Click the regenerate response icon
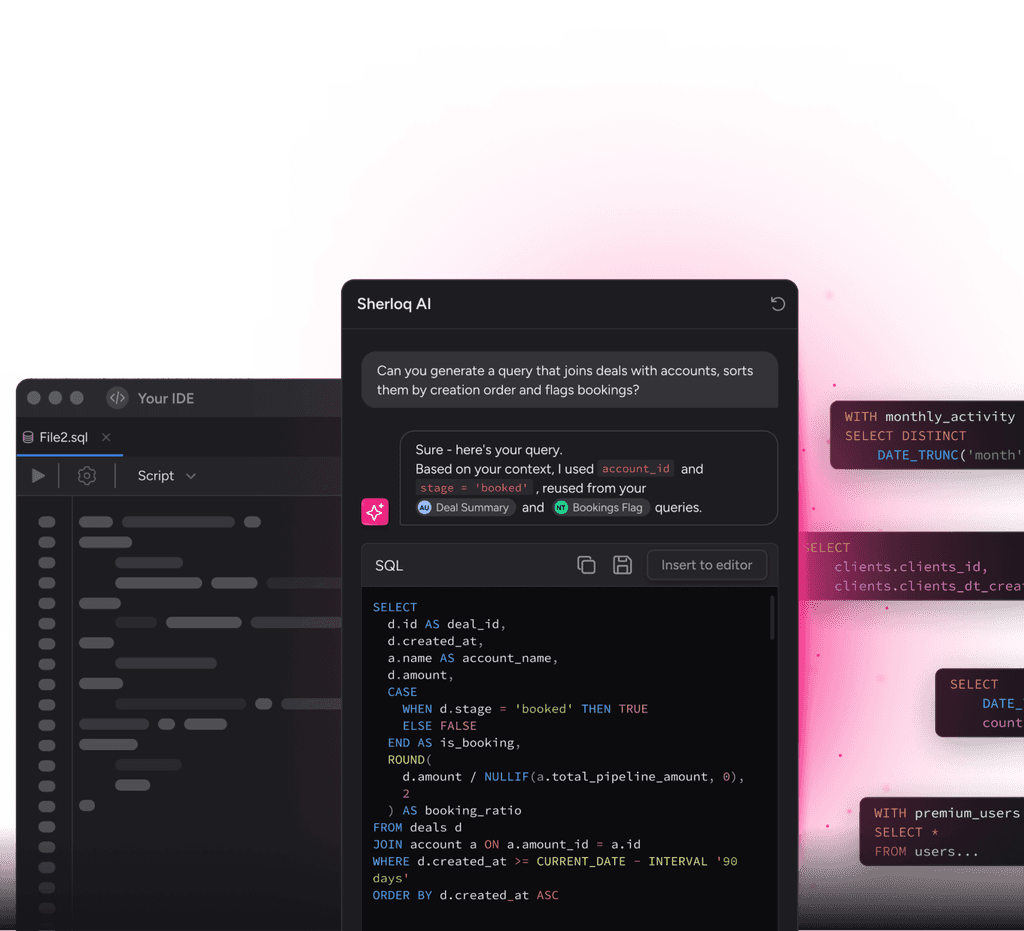The image size is (1024, 931). tap(778, 303)
